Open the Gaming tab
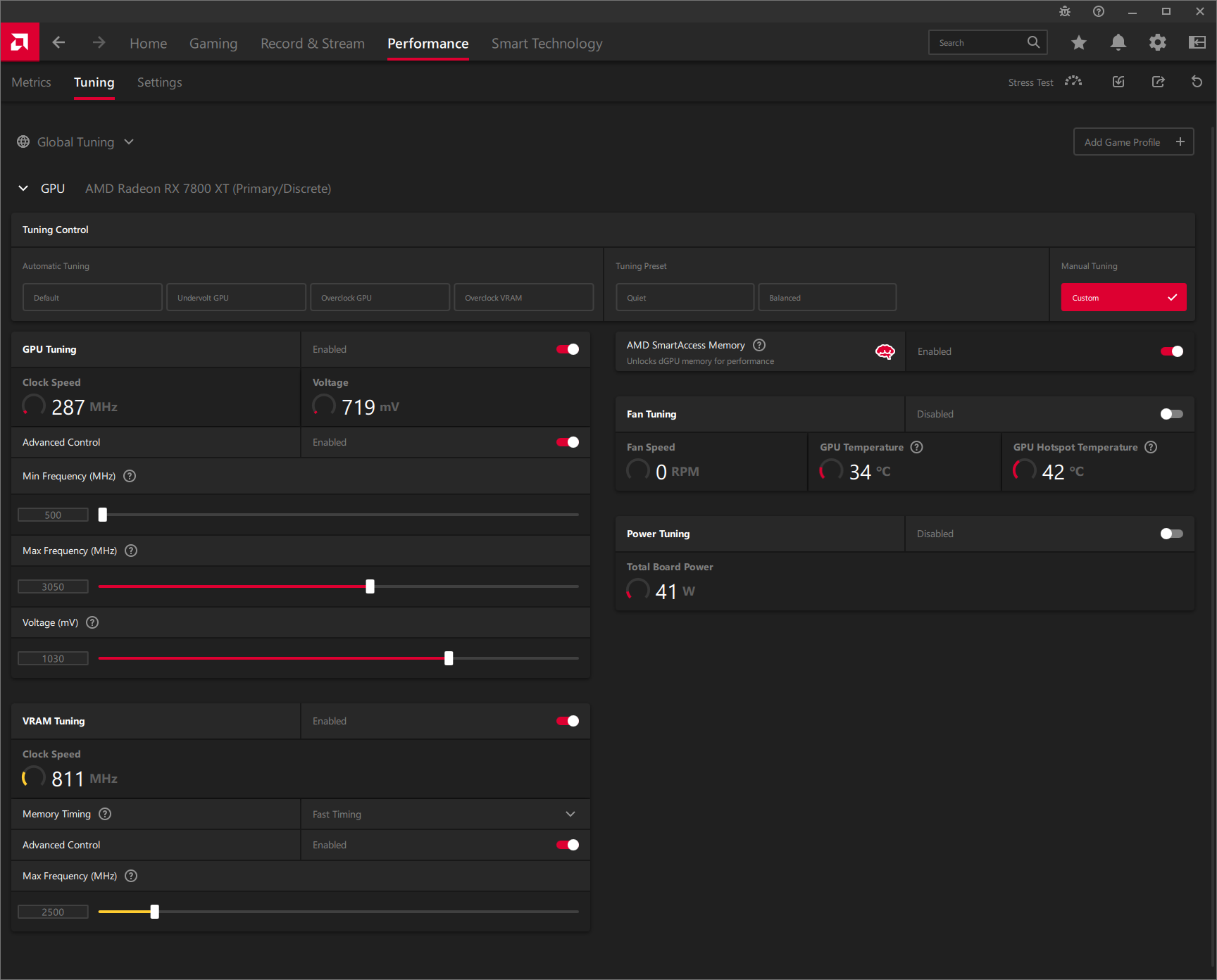 tap(213, 43)
